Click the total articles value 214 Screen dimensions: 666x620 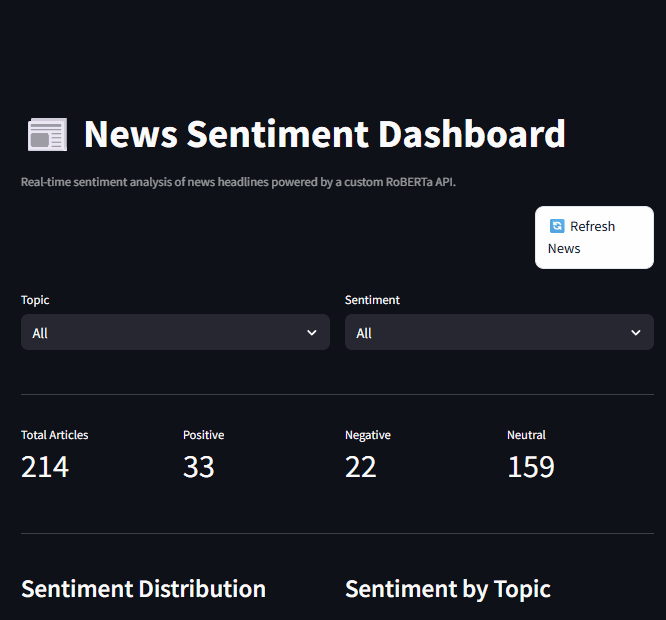[45, 467]
